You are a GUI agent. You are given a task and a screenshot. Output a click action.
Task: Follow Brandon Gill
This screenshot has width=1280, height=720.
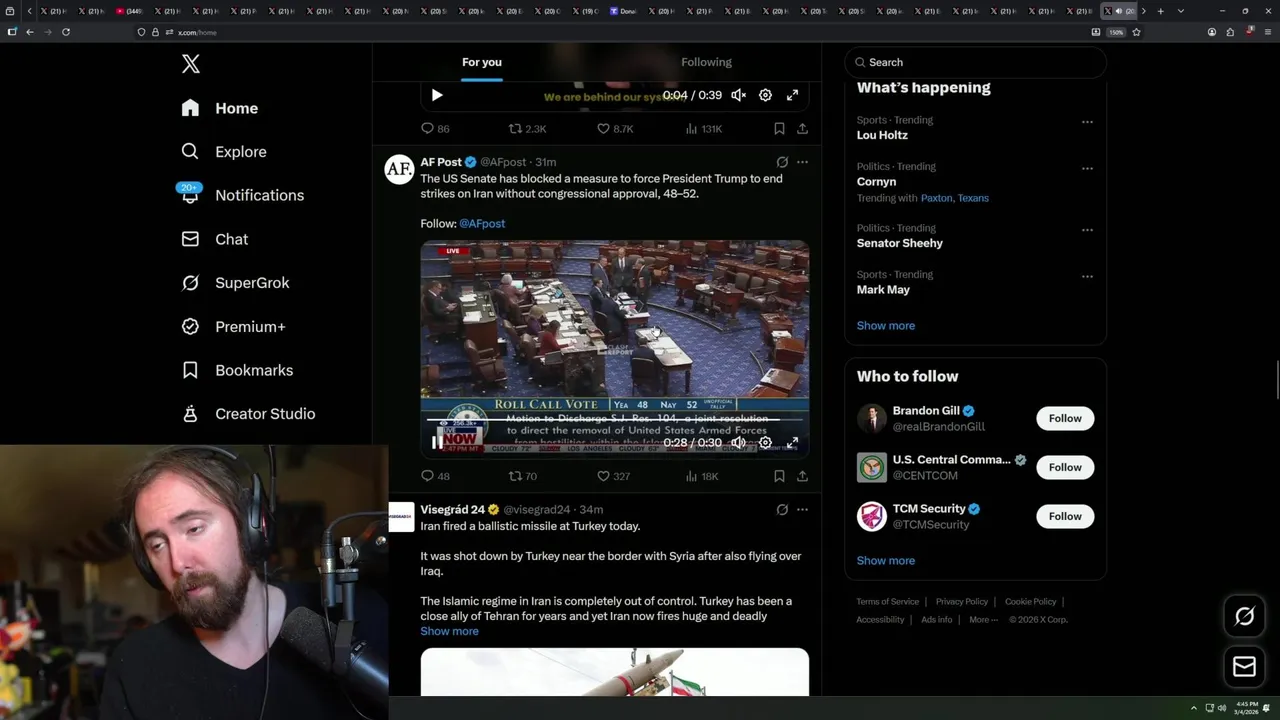[x=1065, y=419]
